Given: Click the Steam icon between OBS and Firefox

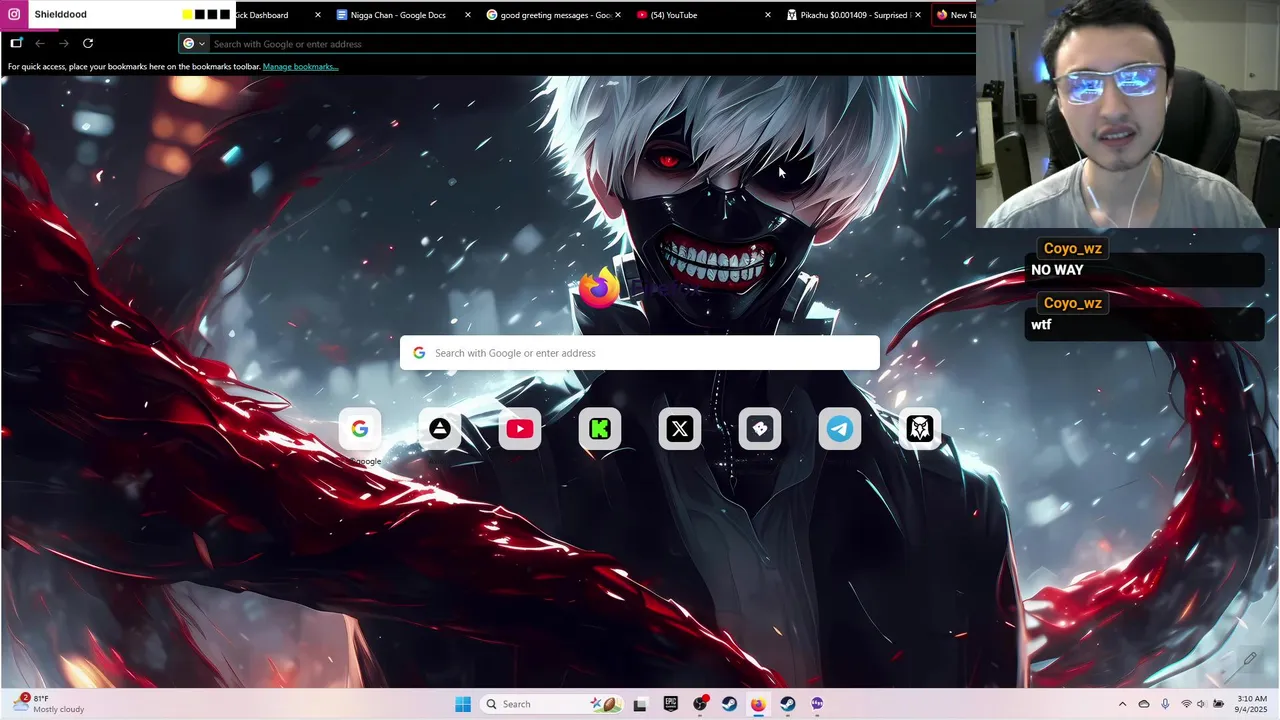Looking at the screenshot, I should [729, 704].
